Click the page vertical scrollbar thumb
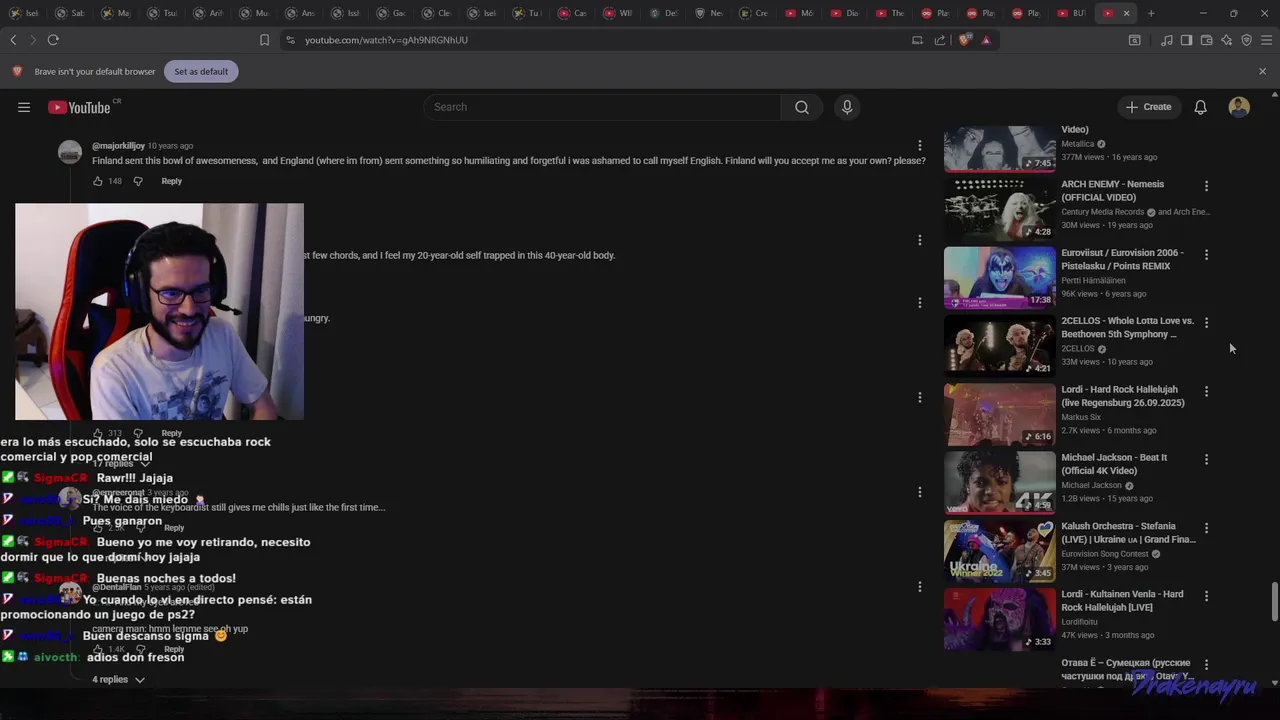 coord(1274,601)
